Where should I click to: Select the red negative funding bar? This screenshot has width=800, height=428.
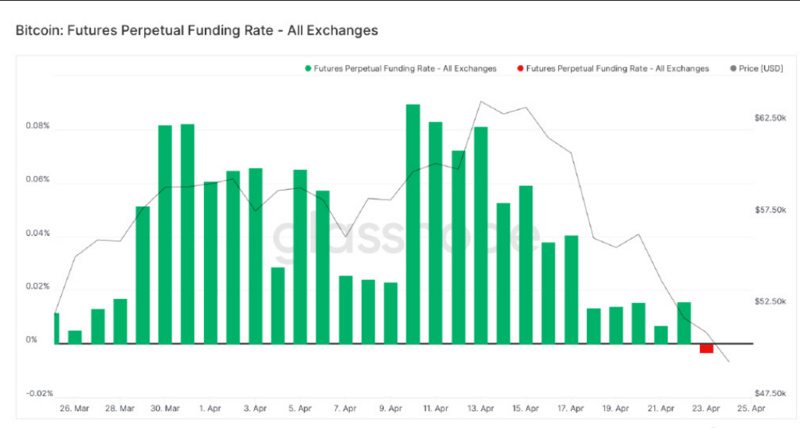706,348
